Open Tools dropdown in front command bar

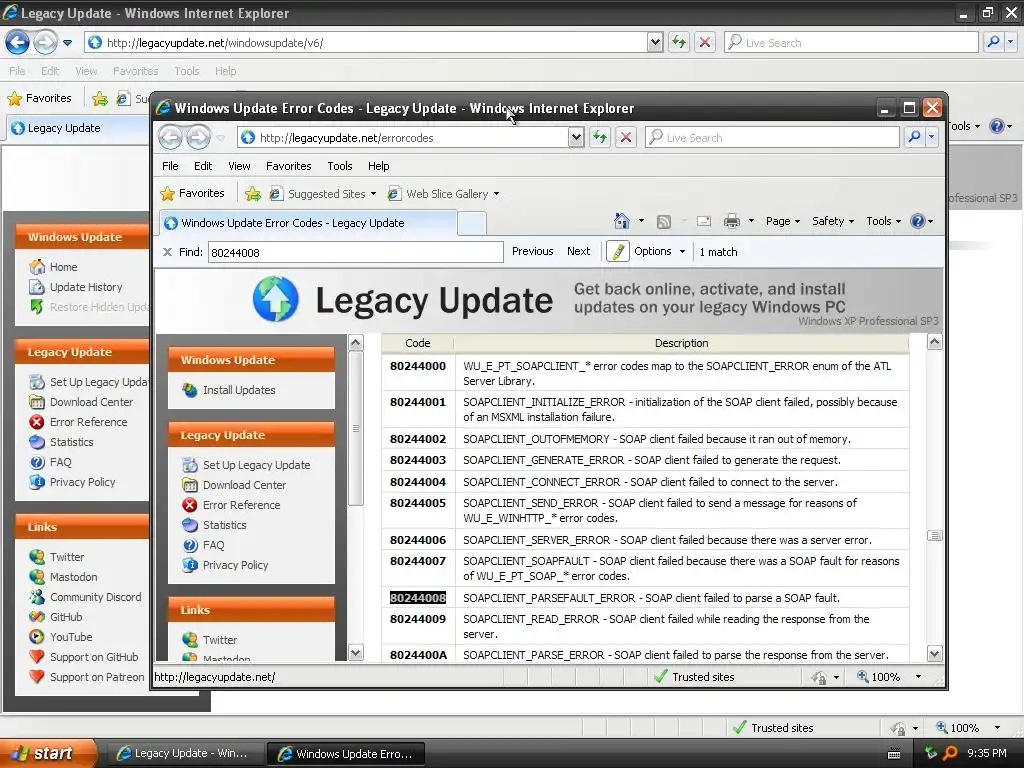[x=884, y=221]
